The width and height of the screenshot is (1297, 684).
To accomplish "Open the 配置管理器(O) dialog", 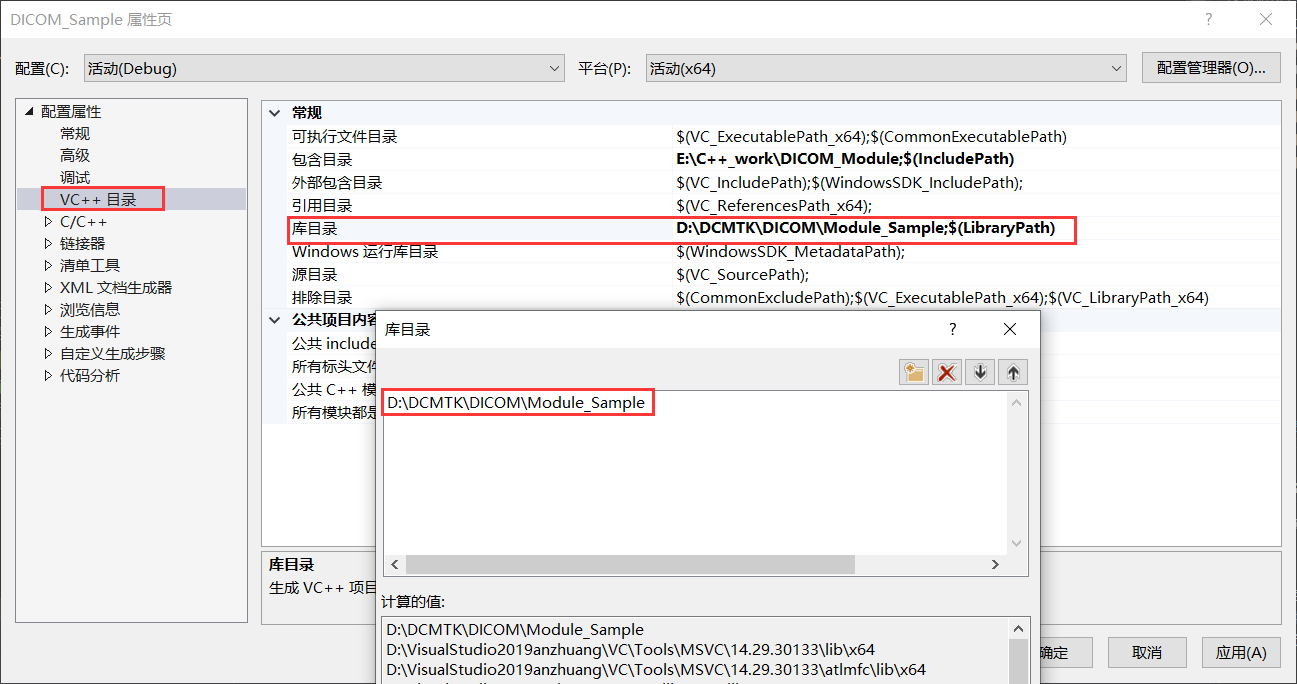I will pos(1210,68).
